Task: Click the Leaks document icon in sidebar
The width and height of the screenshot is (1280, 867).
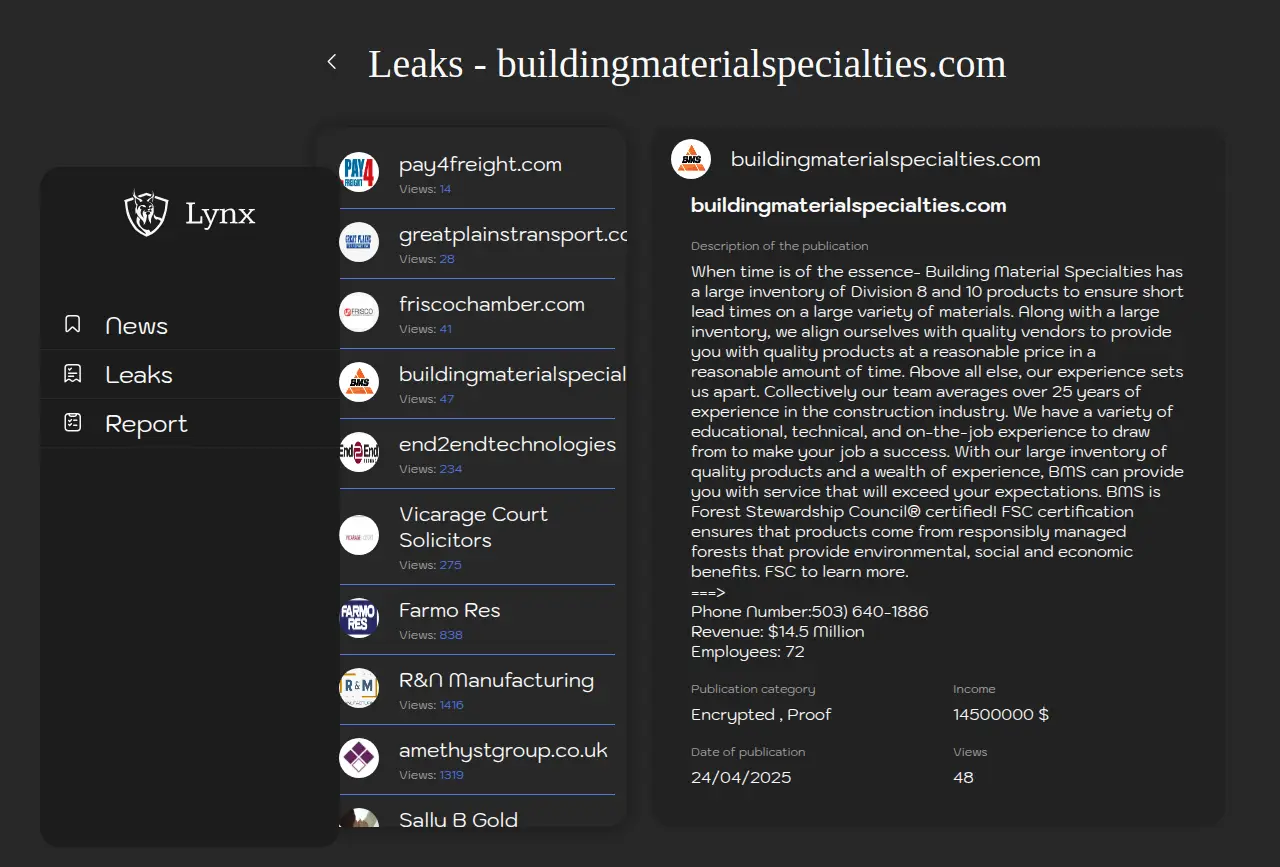Action: (73, 374)
